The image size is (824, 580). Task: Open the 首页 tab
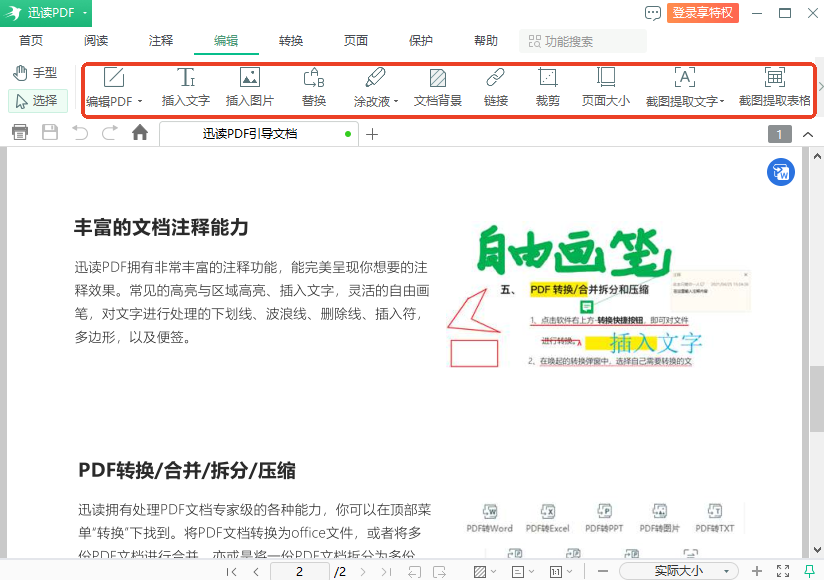(31, 41)
